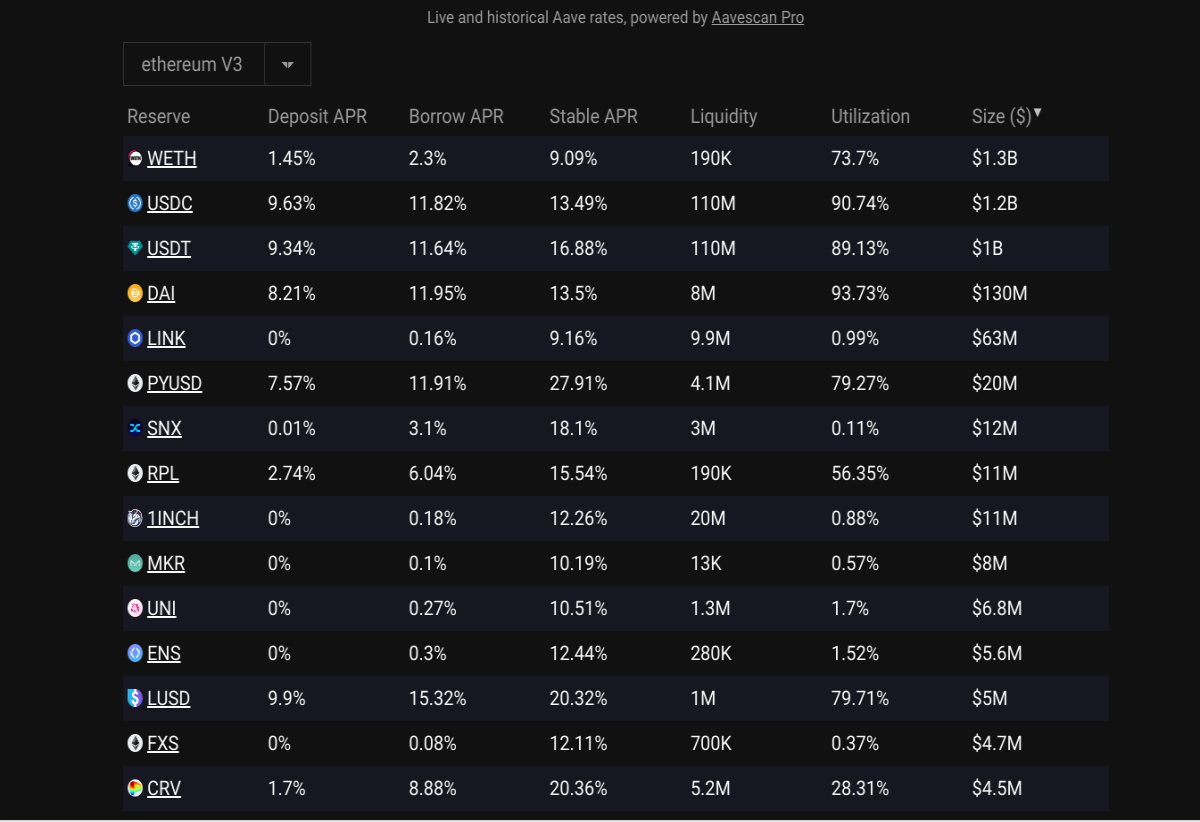Sort by Borrow APR header
Viewport: 1200px width, 822px height.
pyautogui.click(x=456, y=116)
